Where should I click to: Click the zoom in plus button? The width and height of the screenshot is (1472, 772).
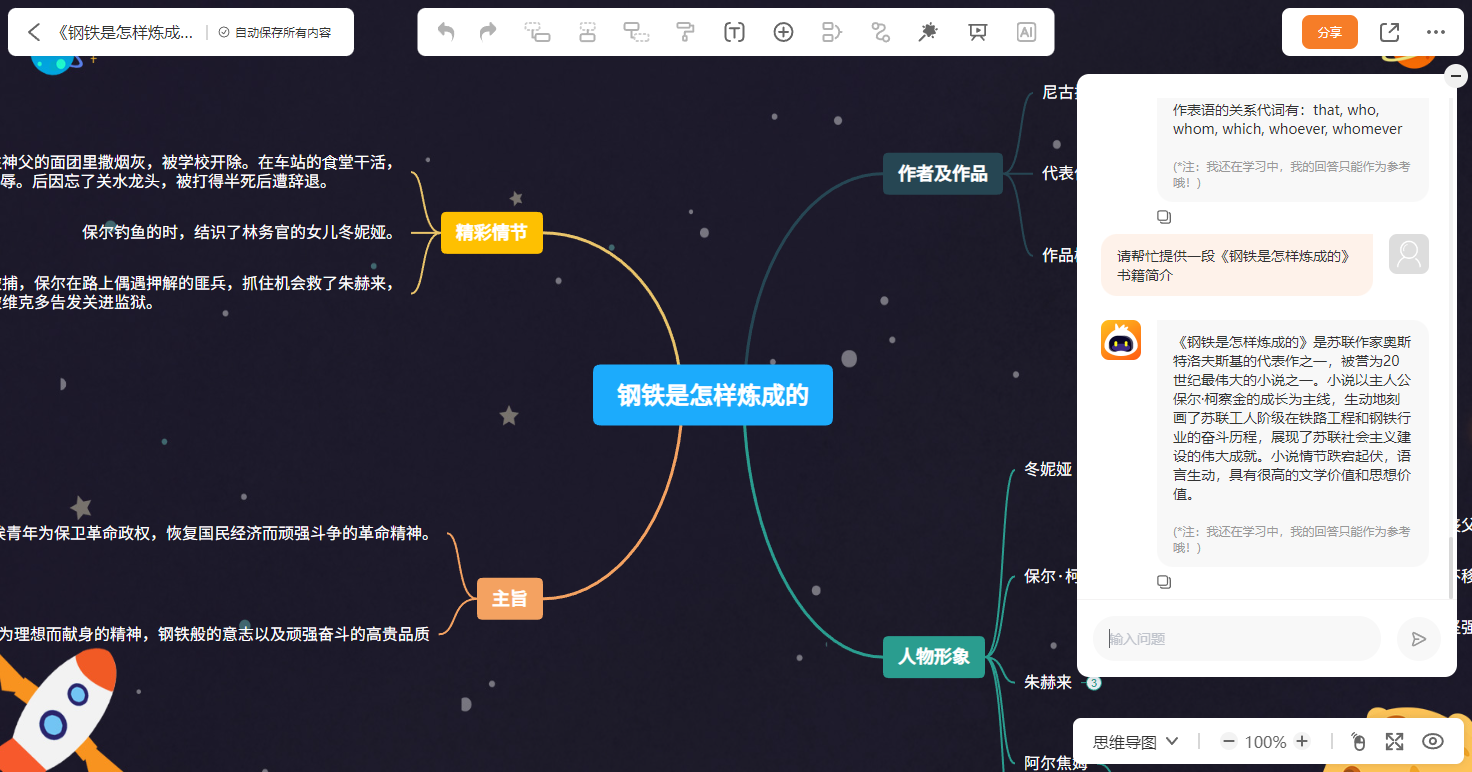tap(1302, 741)
